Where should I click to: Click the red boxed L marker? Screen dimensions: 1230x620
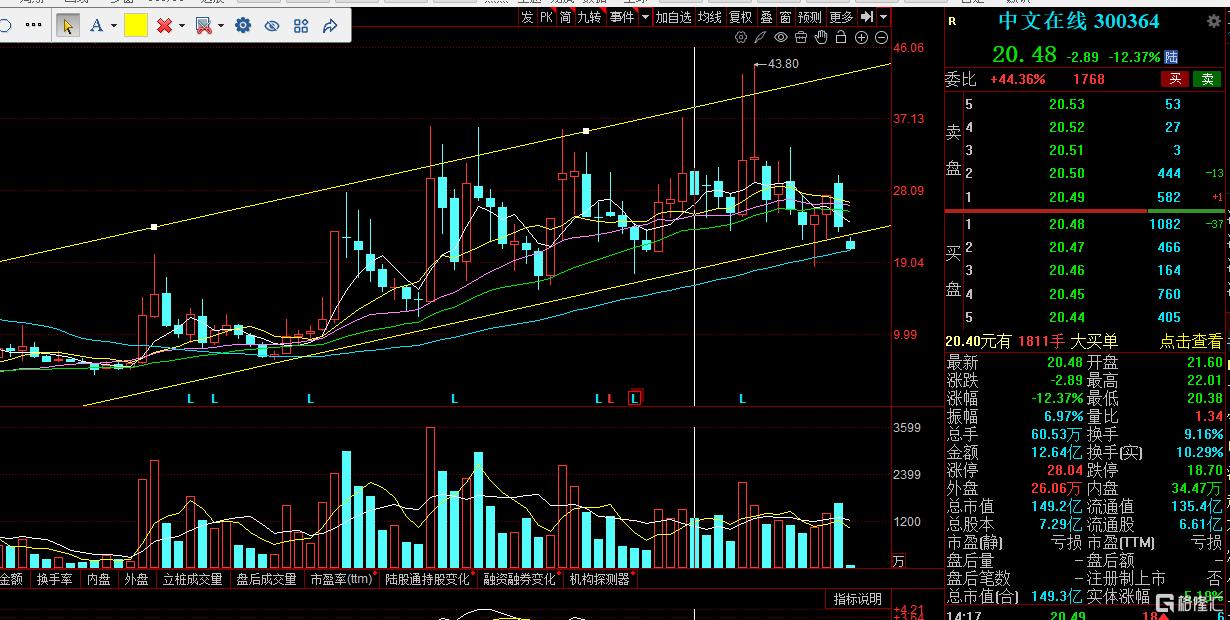634,398
